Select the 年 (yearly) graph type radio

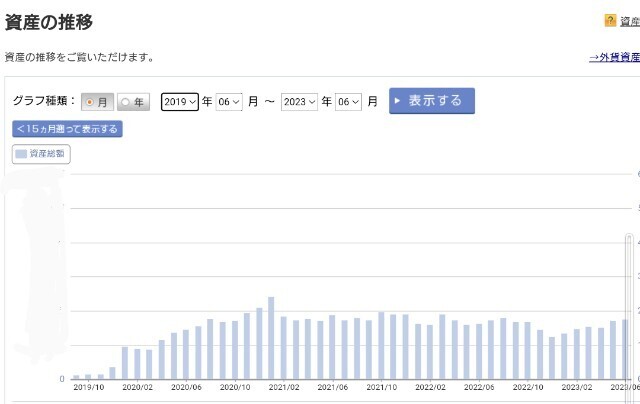click(133, 102)
